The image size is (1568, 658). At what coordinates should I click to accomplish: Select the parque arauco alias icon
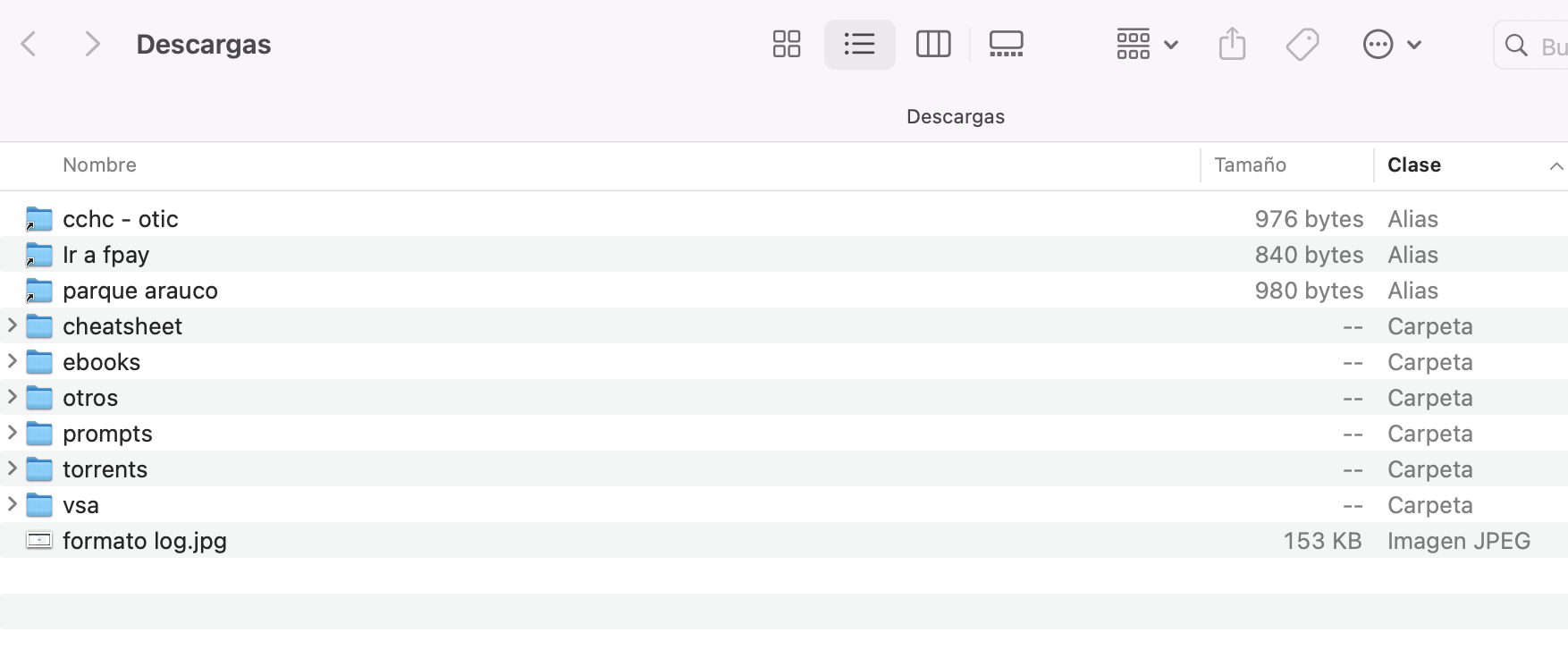(39, 291)
